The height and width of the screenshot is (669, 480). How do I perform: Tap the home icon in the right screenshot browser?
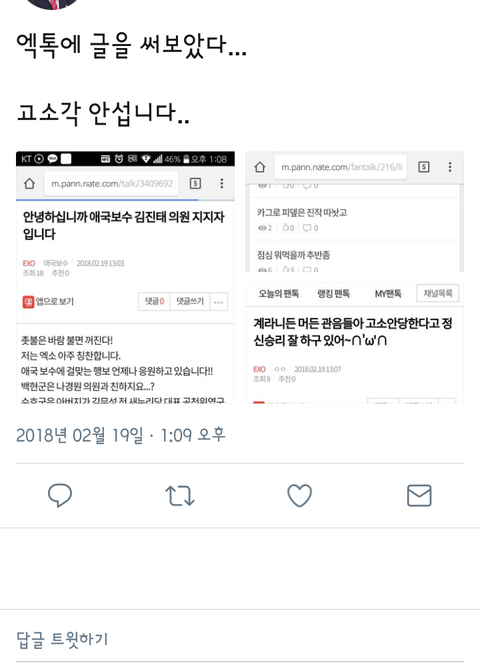pos(260,167)
